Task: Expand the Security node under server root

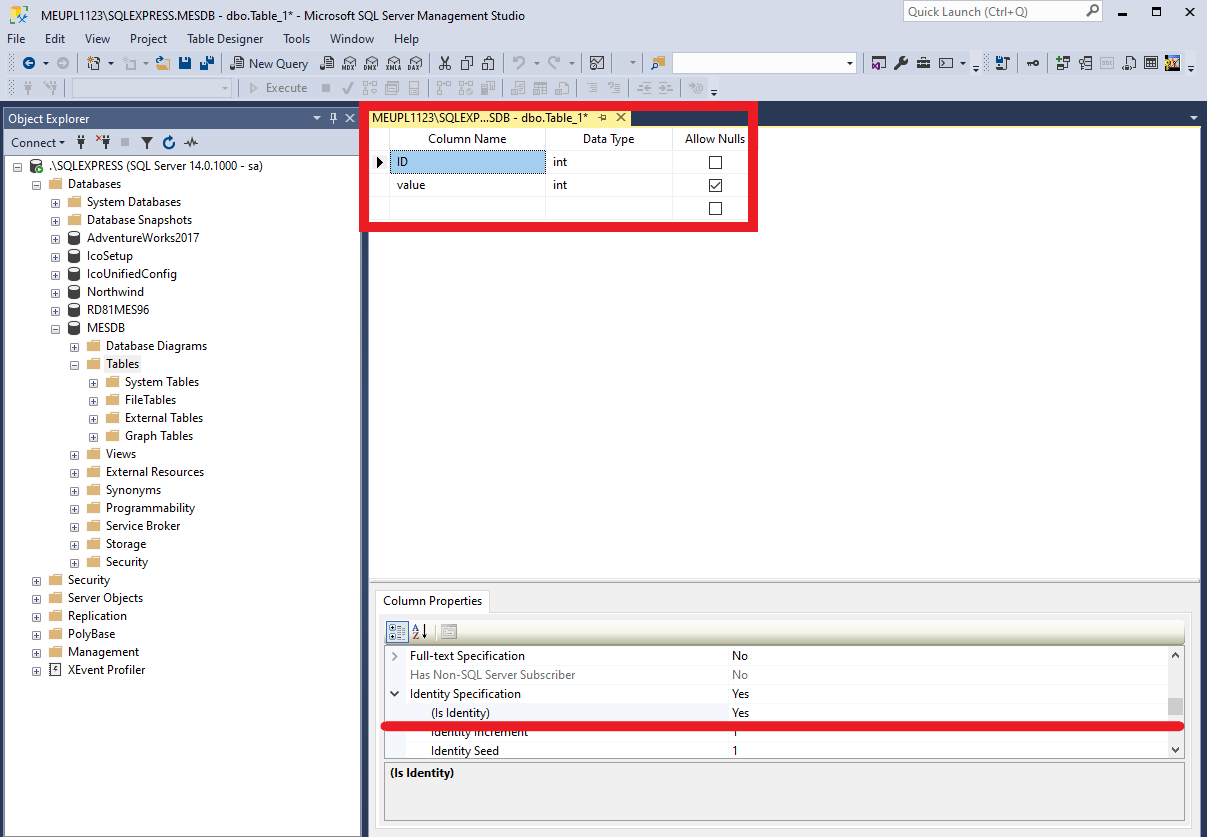Action: click(37, 580)
